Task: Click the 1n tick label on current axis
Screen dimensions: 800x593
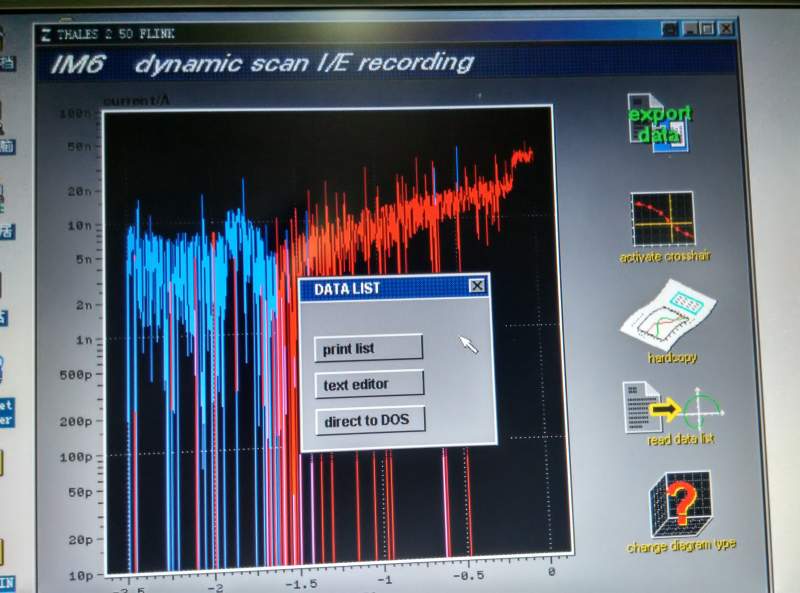Action: tap(84, 339)
